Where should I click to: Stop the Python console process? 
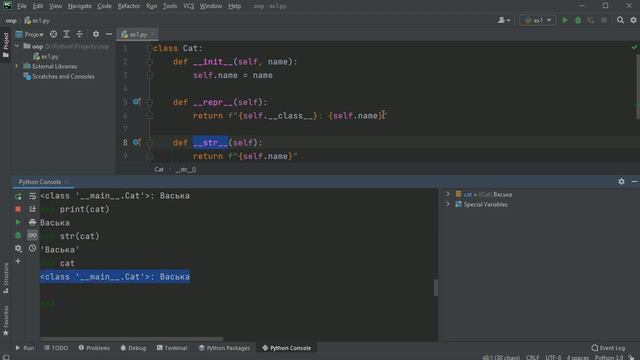tap(18, 209)
